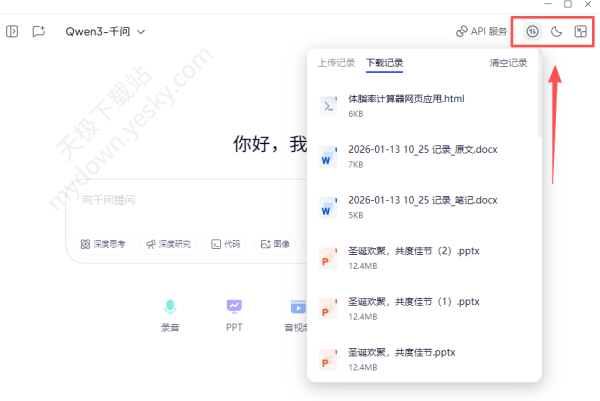This screenshot has width=600, height=401.
Task: Select the 代码 option chip
Action: click(225, 243)
